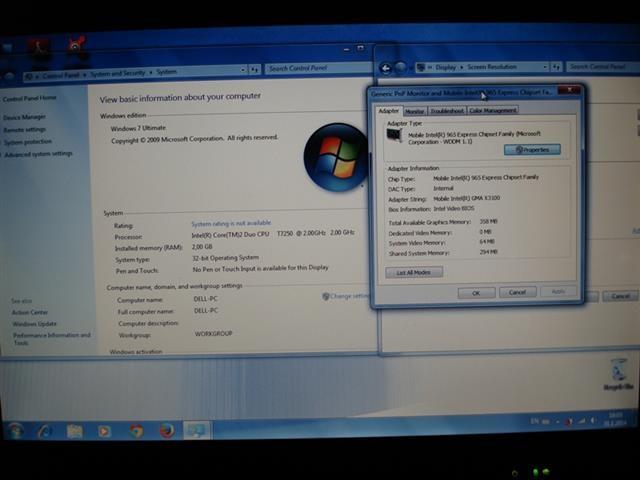640x480 pixels.
Task: Click the adapter card icon in dialog
Action: [x=394, y=136]
